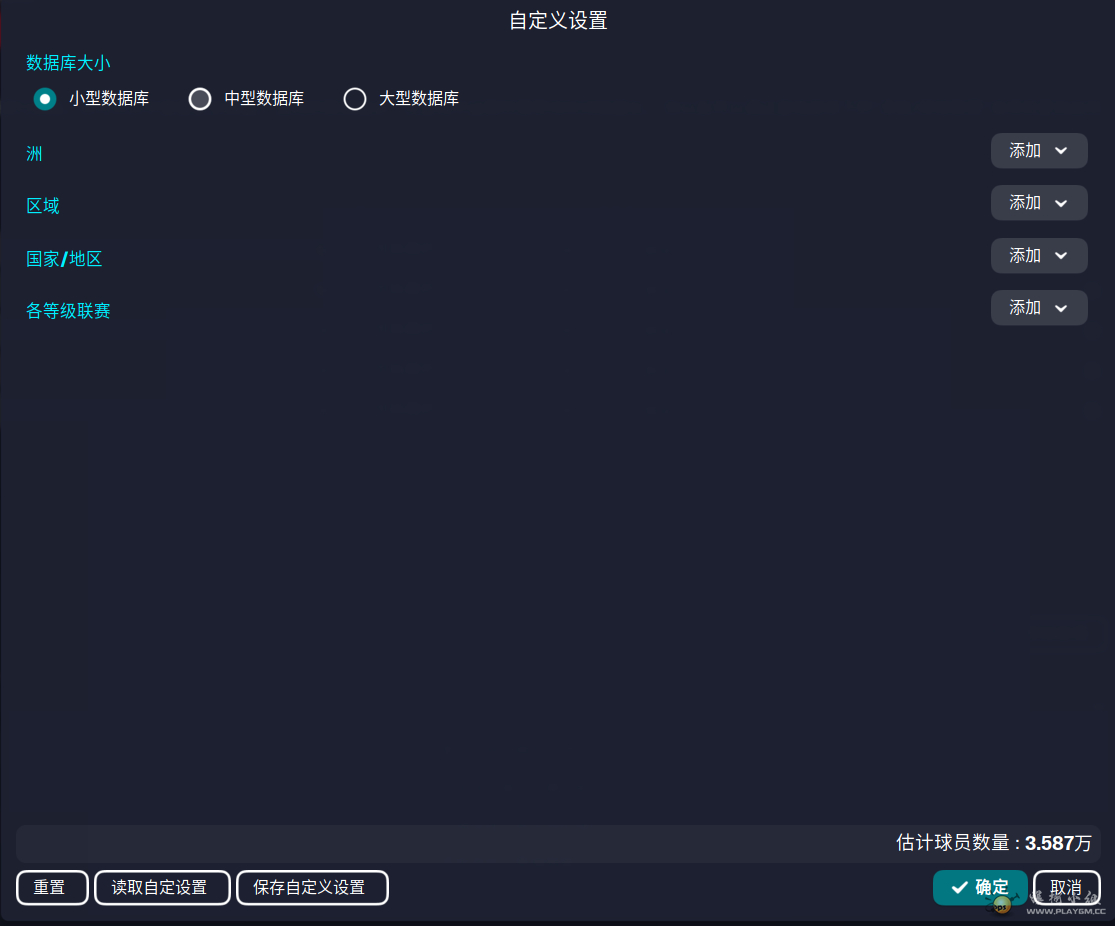Select the 小型数据库 radio button

pos(45,99)
